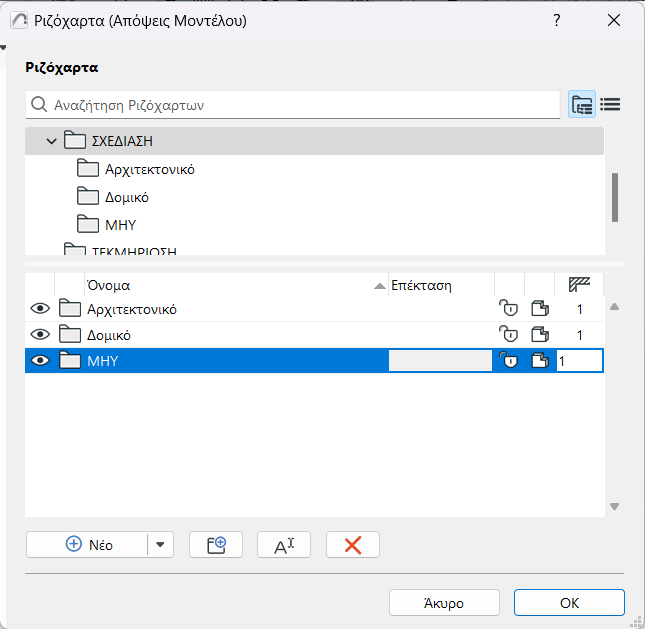This screenshot has width=645, height=629.
Task: Select the Αρχιτεκτονικό folder in the tree
Action: (x=149, y=169)
